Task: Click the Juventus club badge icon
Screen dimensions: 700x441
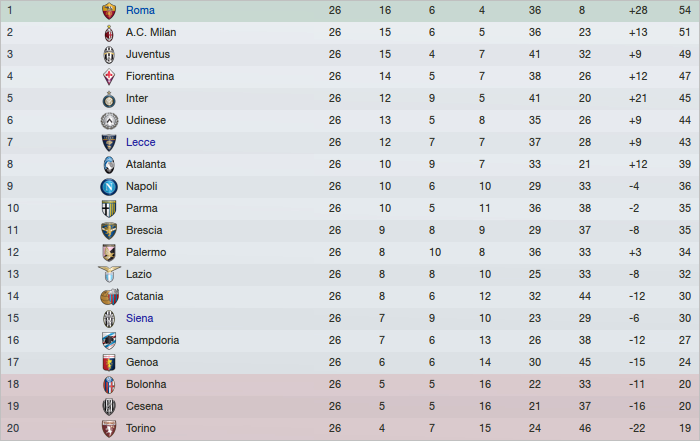Action: point(109,54)
